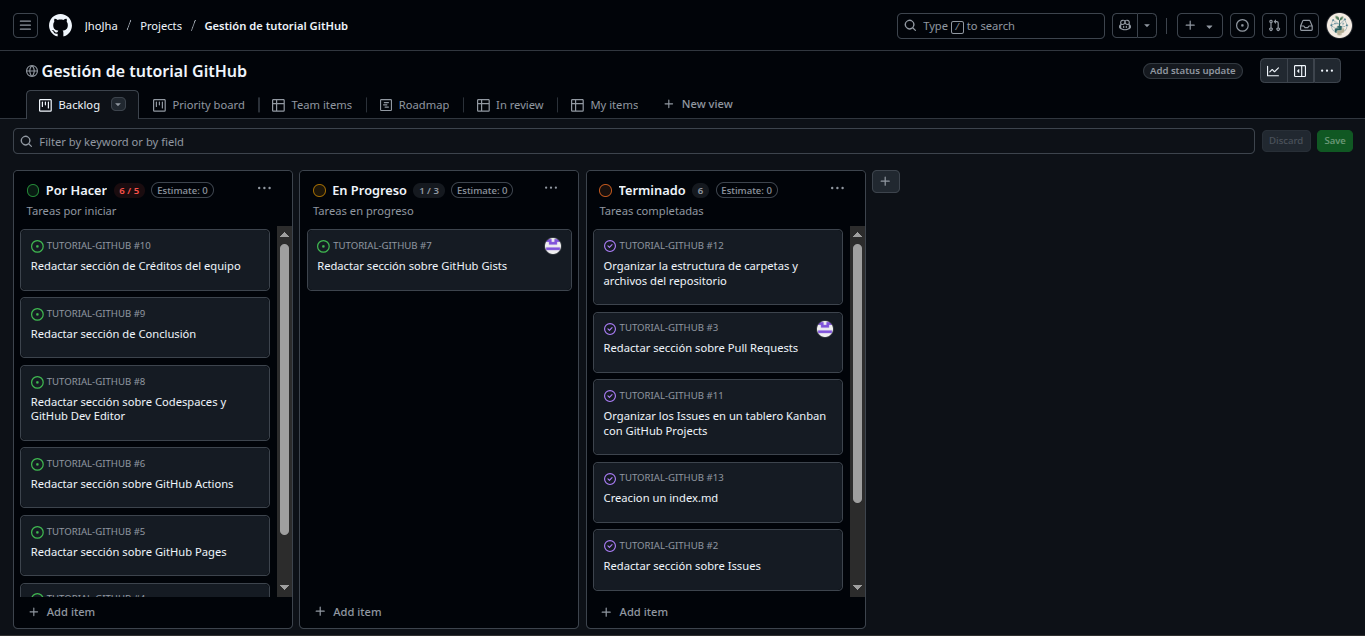The width and height of the screenshot is (1365, 636).
Task: Open the Issues icon in header
Action: 1243,26
